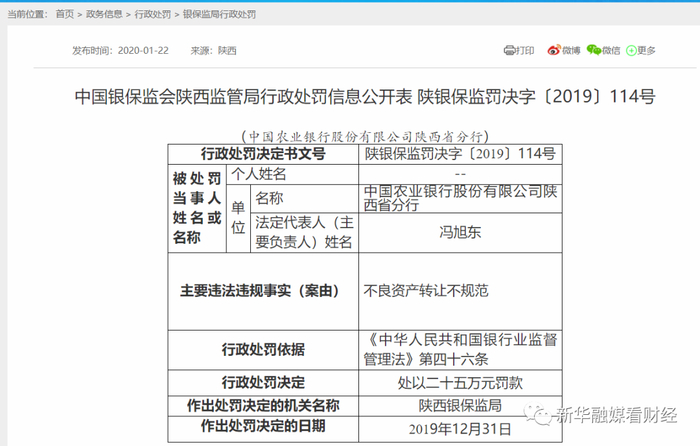
Task: Click cell 中国农业银行股份有限公司陕西省分行 in table
Action: tap(460, 198)
